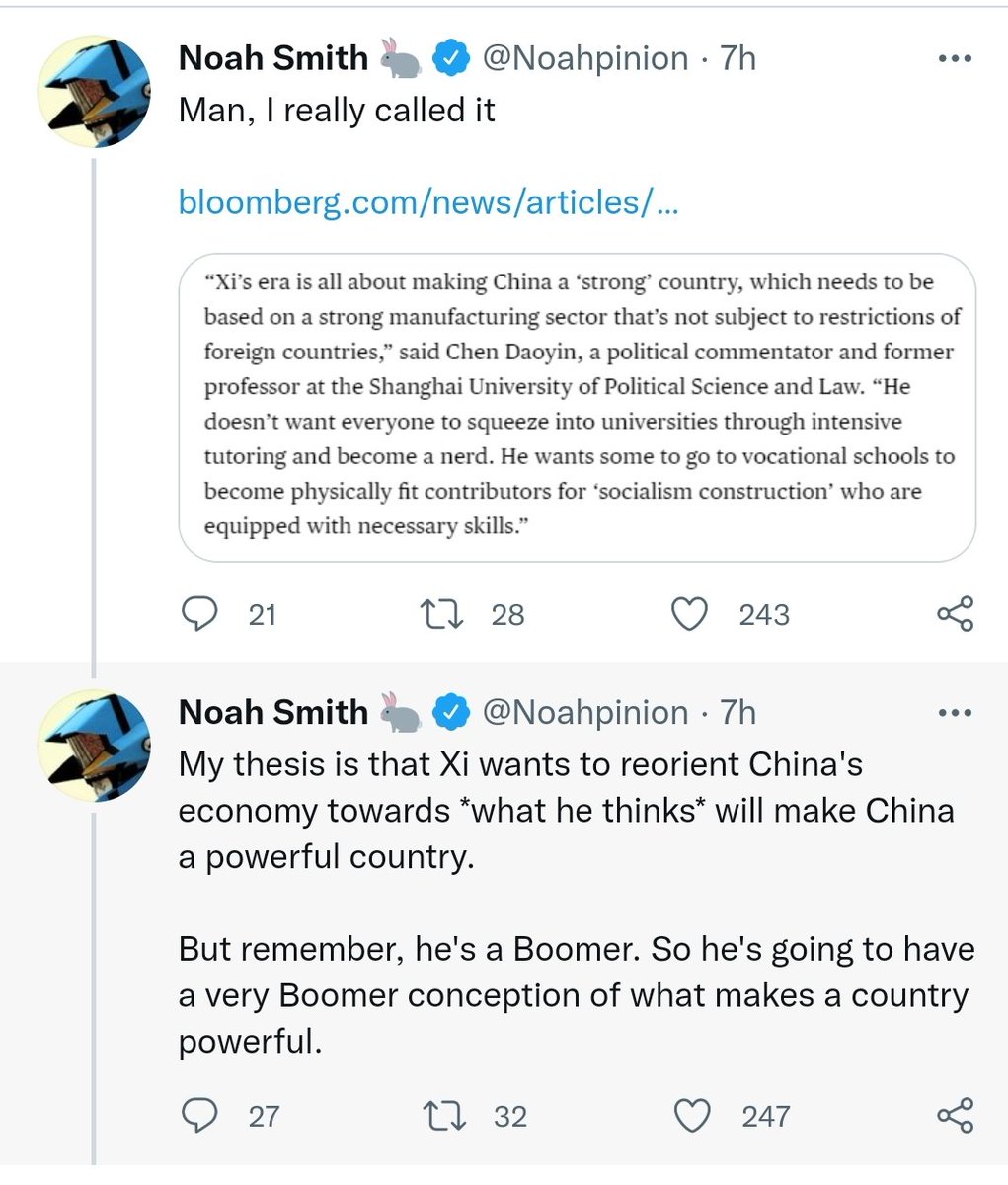This screenshot has width=1008, height=1185.
Task: Open Noah Smith's profile from first tweet name
Action: [x=272, y=58]
